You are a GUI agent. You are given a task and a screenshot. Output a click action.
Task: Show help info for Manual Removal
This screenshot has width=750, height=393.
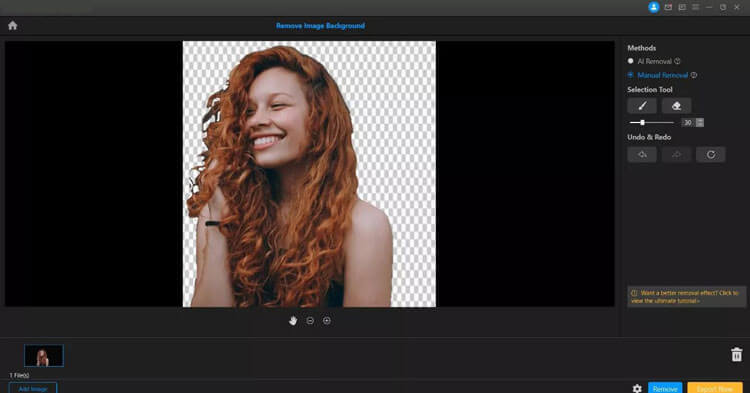(694, 75)
